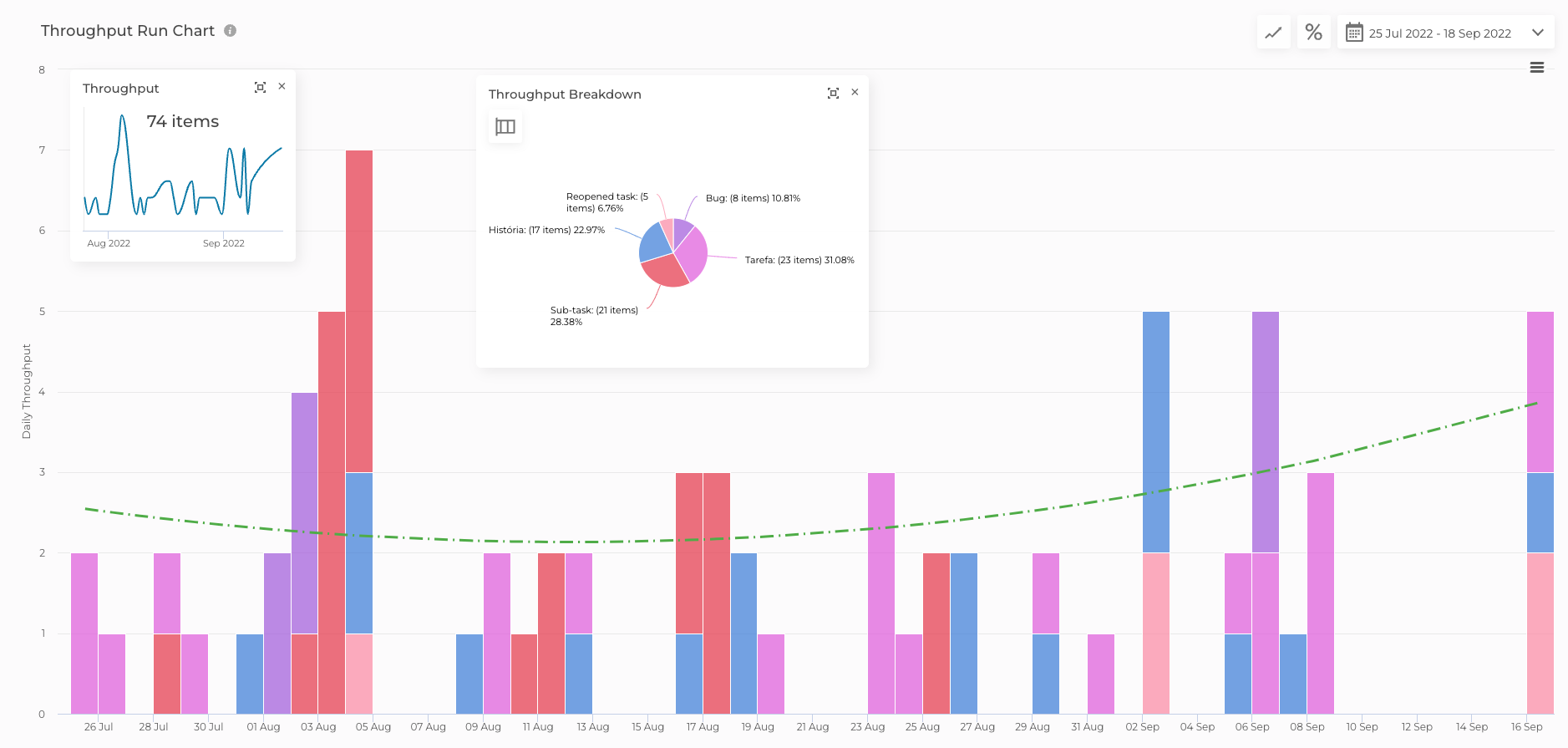Image resolution: width=1568 pixels, height=748 pixels.
Task: Expand the date range chevron arrow
Action: click(x=1537, y=33)
